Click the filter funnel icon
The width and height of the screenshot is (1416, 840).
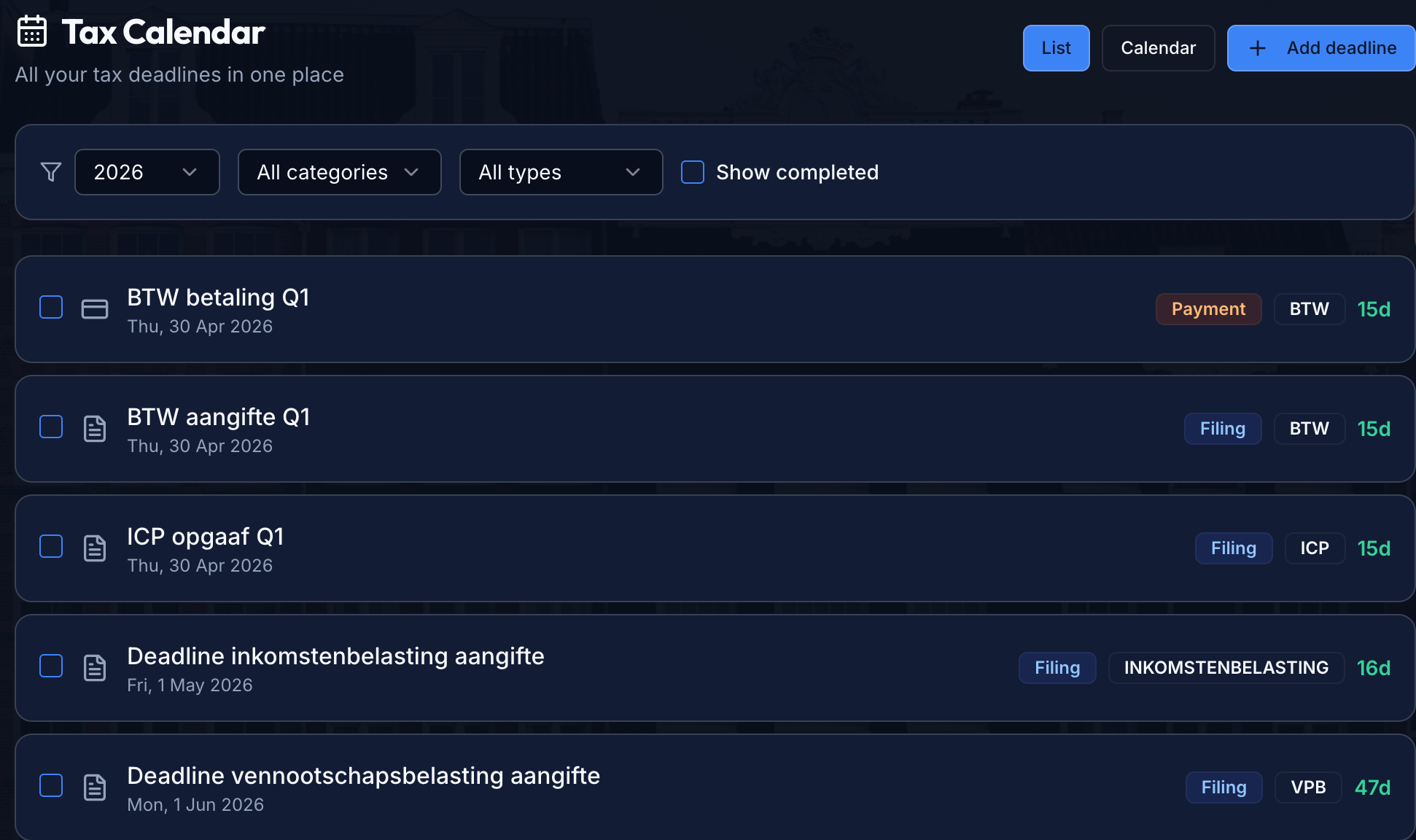coord(51,172)
